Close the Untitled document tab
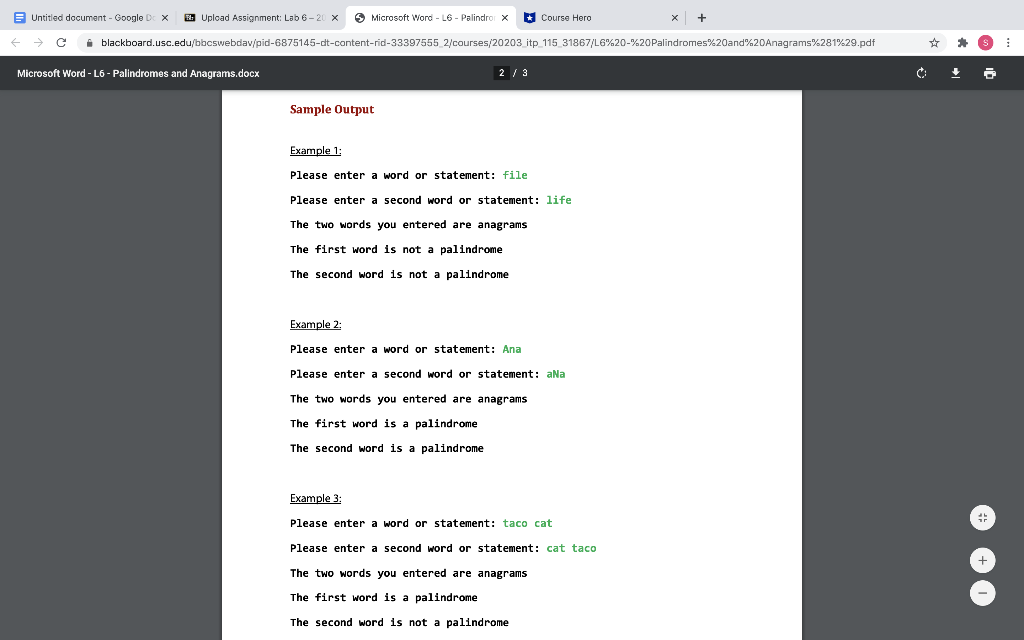1024x640 pixels. (x=165, y=18)
